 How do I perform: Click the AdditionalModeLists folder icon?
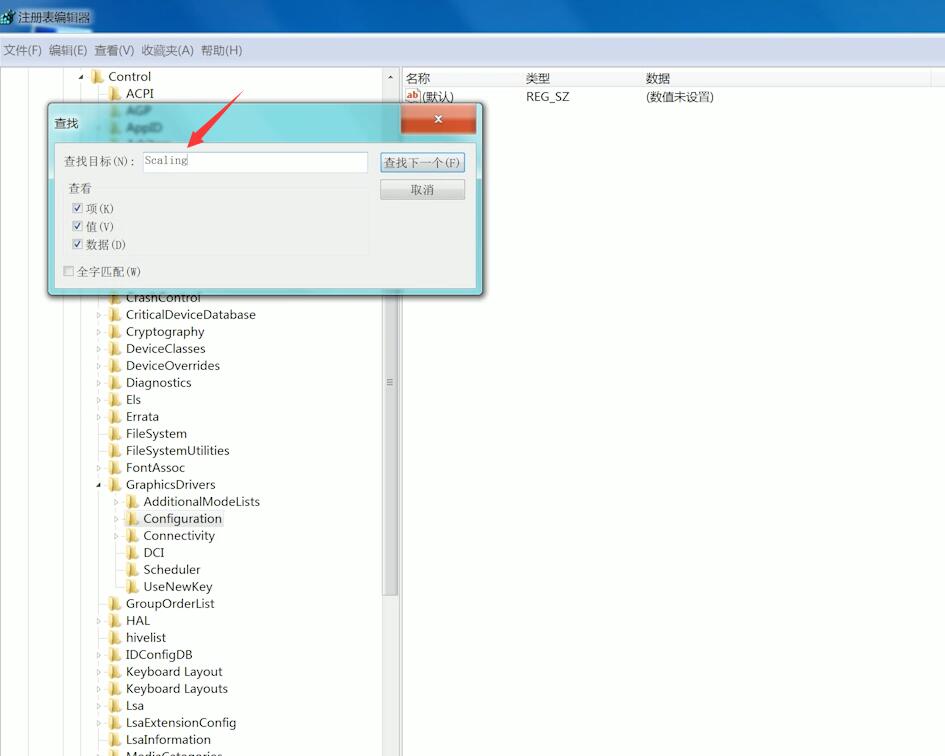click(x=132, y=502)
